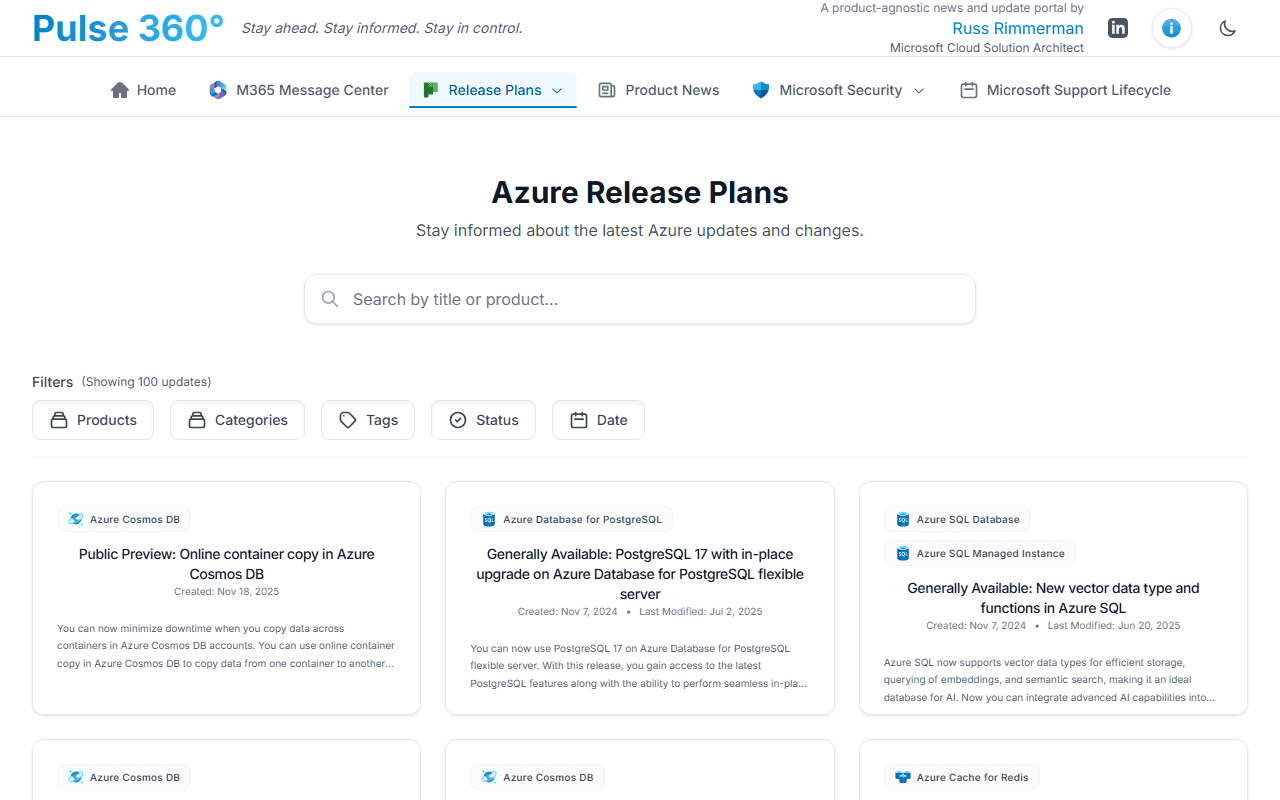Screen dimensions: 1280x800
Task: Click the Azure Cache for Redis tag text
Action: [973, 777]
